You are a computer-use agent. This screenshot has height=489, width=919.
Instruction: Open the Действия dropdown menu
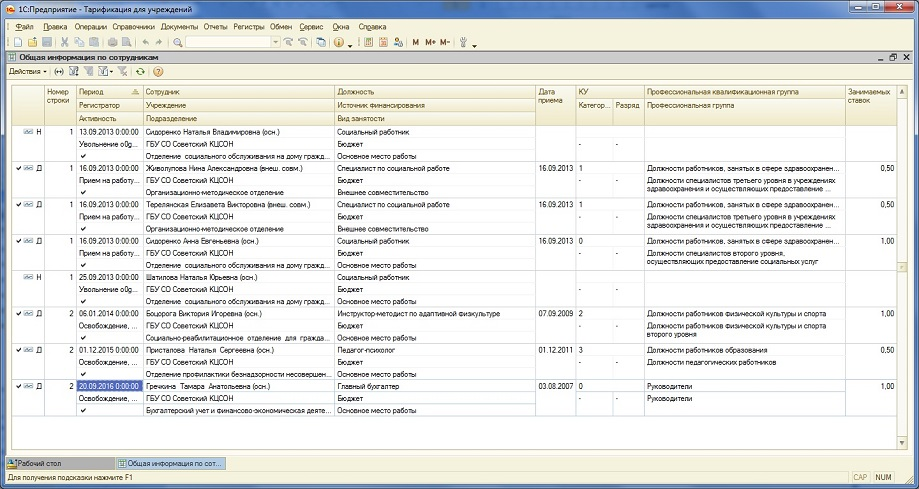pyautogui.click(x=27, y=72)
